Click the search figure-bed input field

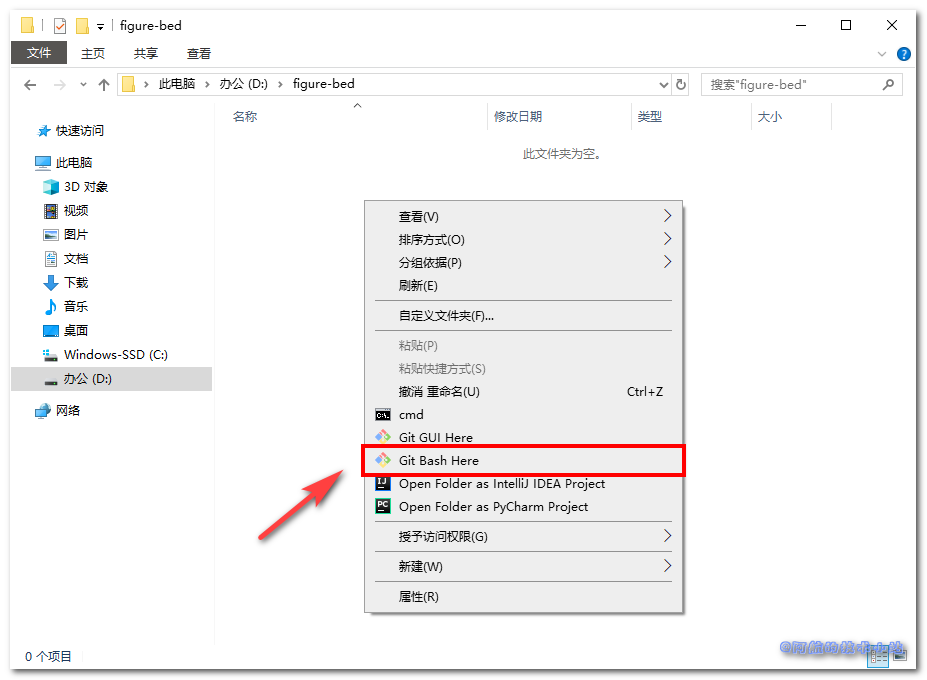pos(790,85)
